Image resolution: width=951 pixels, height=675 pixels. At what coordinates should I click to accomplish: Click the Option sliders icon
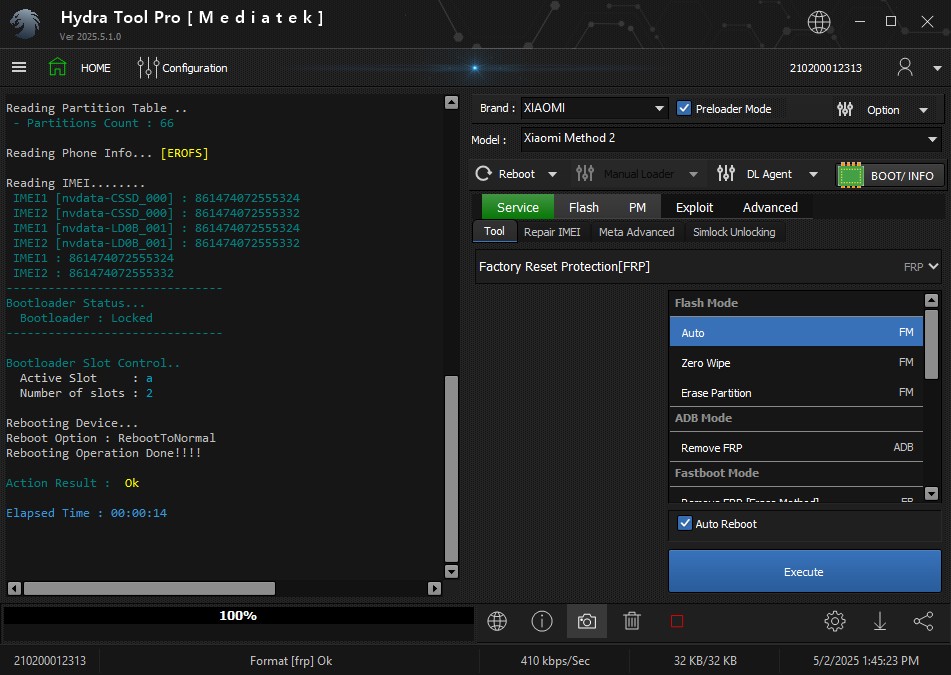[x=845, y=109]
